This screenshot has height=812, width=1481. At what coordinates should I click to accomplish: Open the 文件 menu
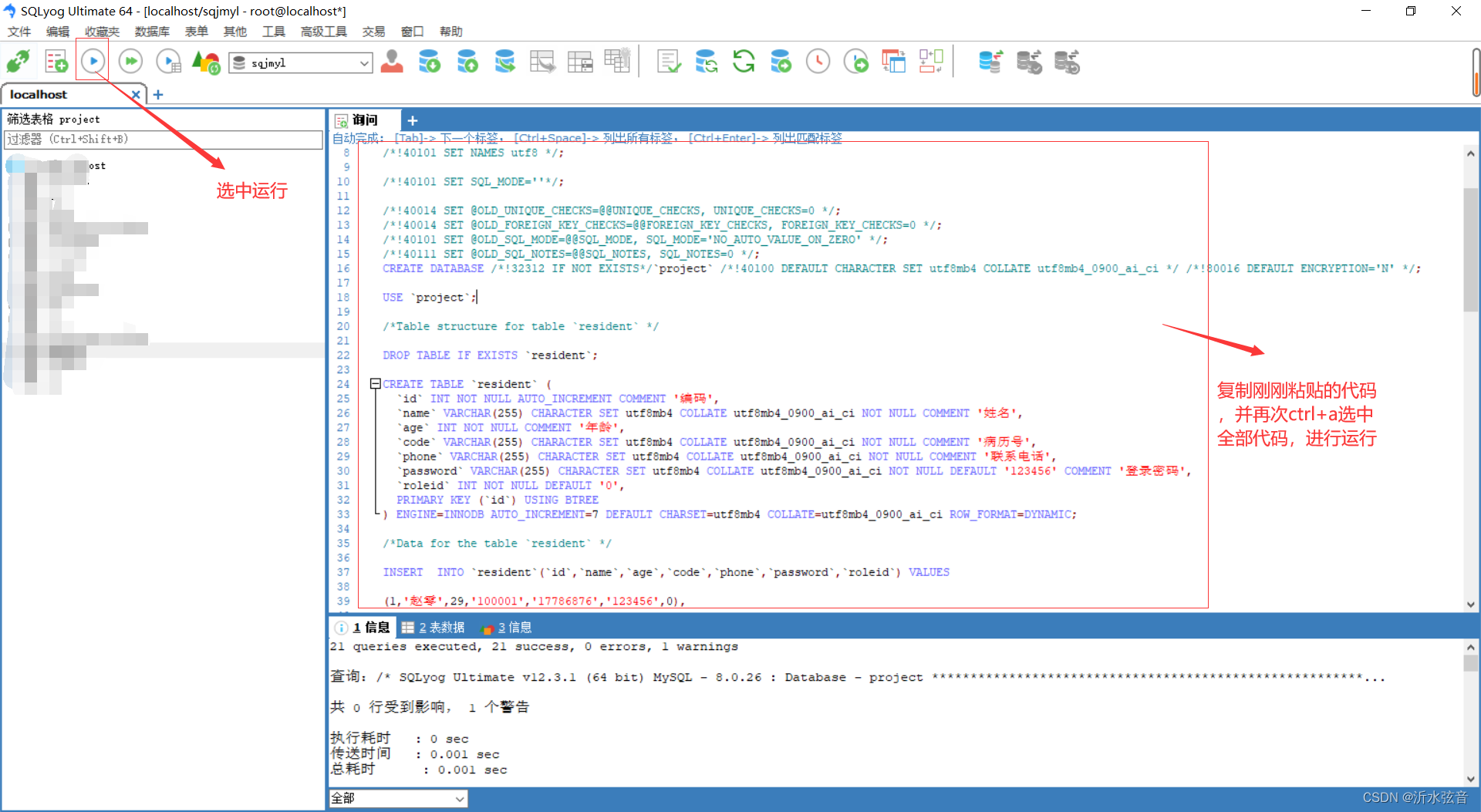[x=19, y=32]
